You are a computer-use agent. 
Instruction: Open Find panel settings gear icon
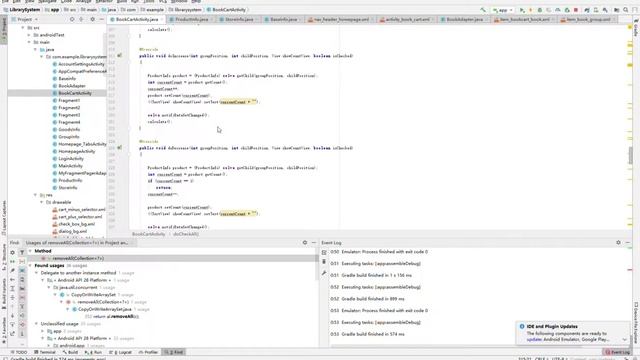(x=12, y=253)
